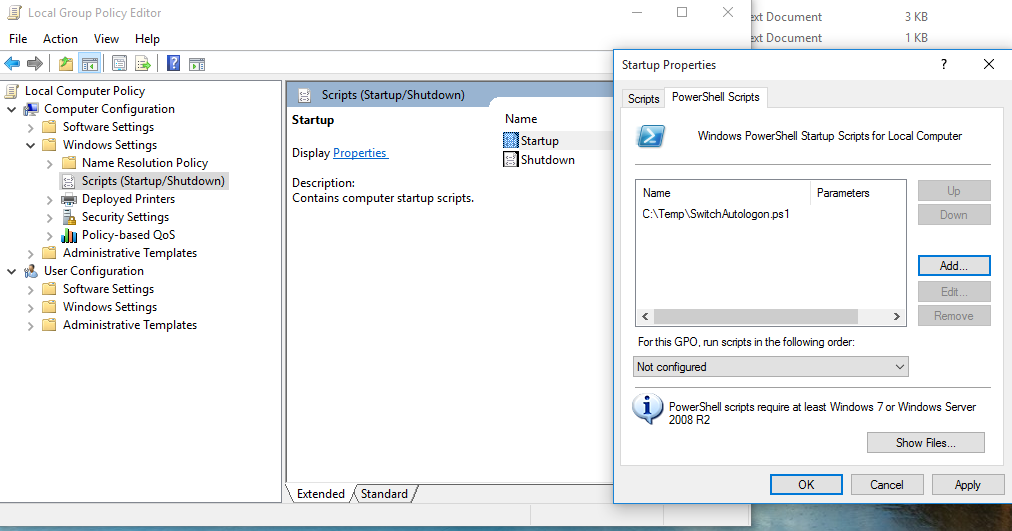The width and height of the screenshot is (1012, 531).
Task: Expand Administrative Templates under Computer Configuration
Action: pyautogui.click(x=30, y=254)
